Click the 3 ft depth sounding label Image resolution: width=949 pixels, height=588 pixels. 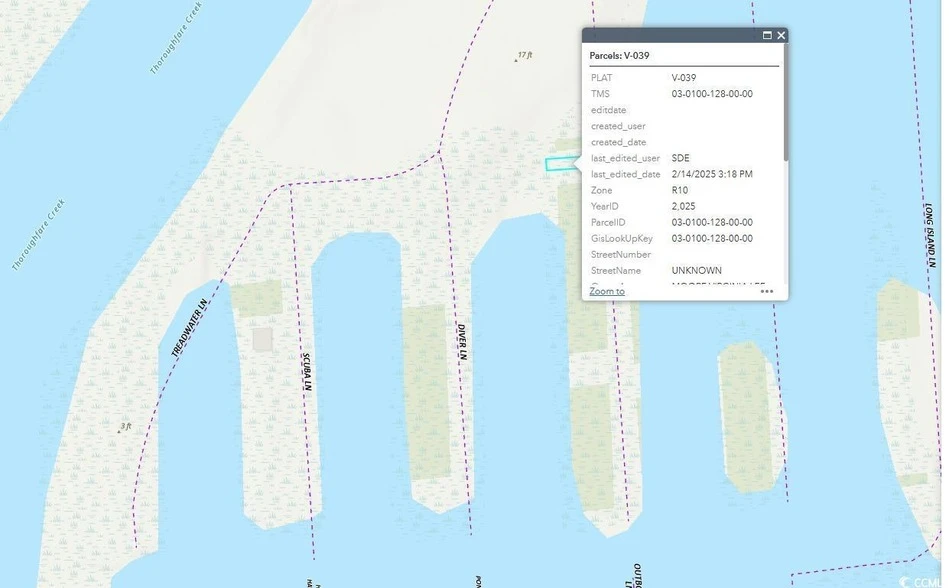pyautogui.click(x=126, y=428)
